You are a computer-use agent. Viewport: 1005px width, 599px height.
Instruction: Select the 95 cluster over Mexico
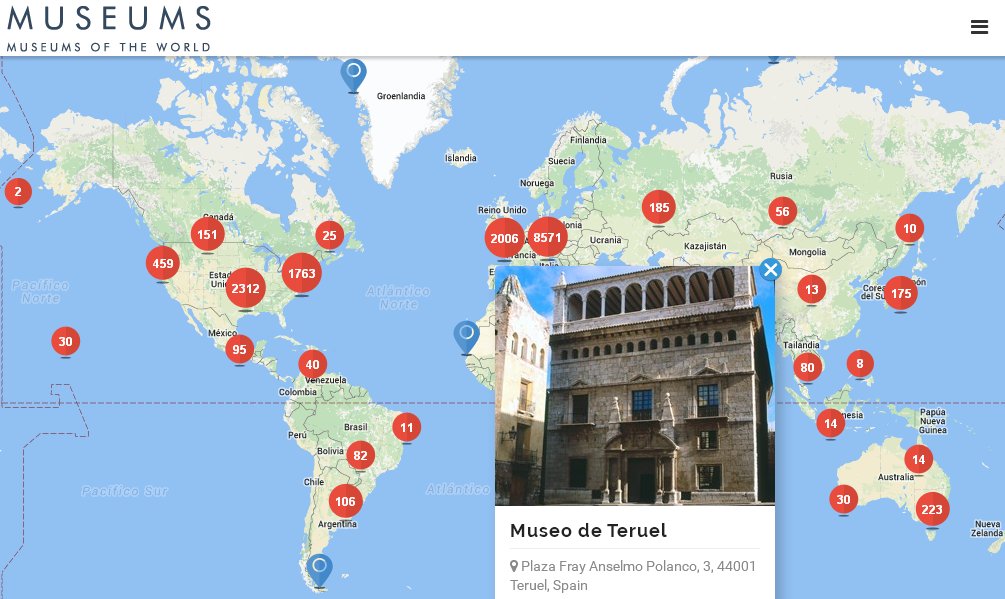point(239,349)
